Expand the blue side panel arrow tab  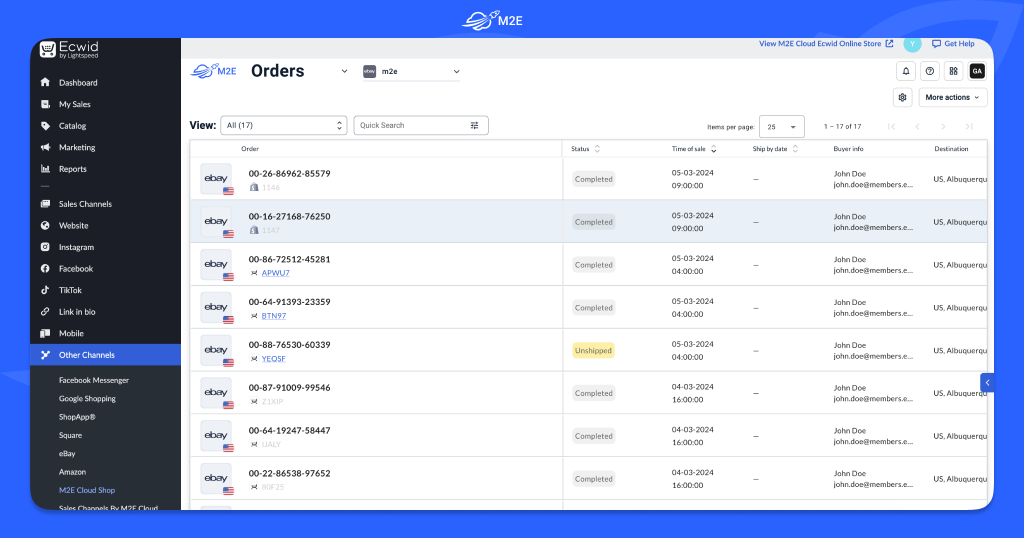click(x=987, y=382)
